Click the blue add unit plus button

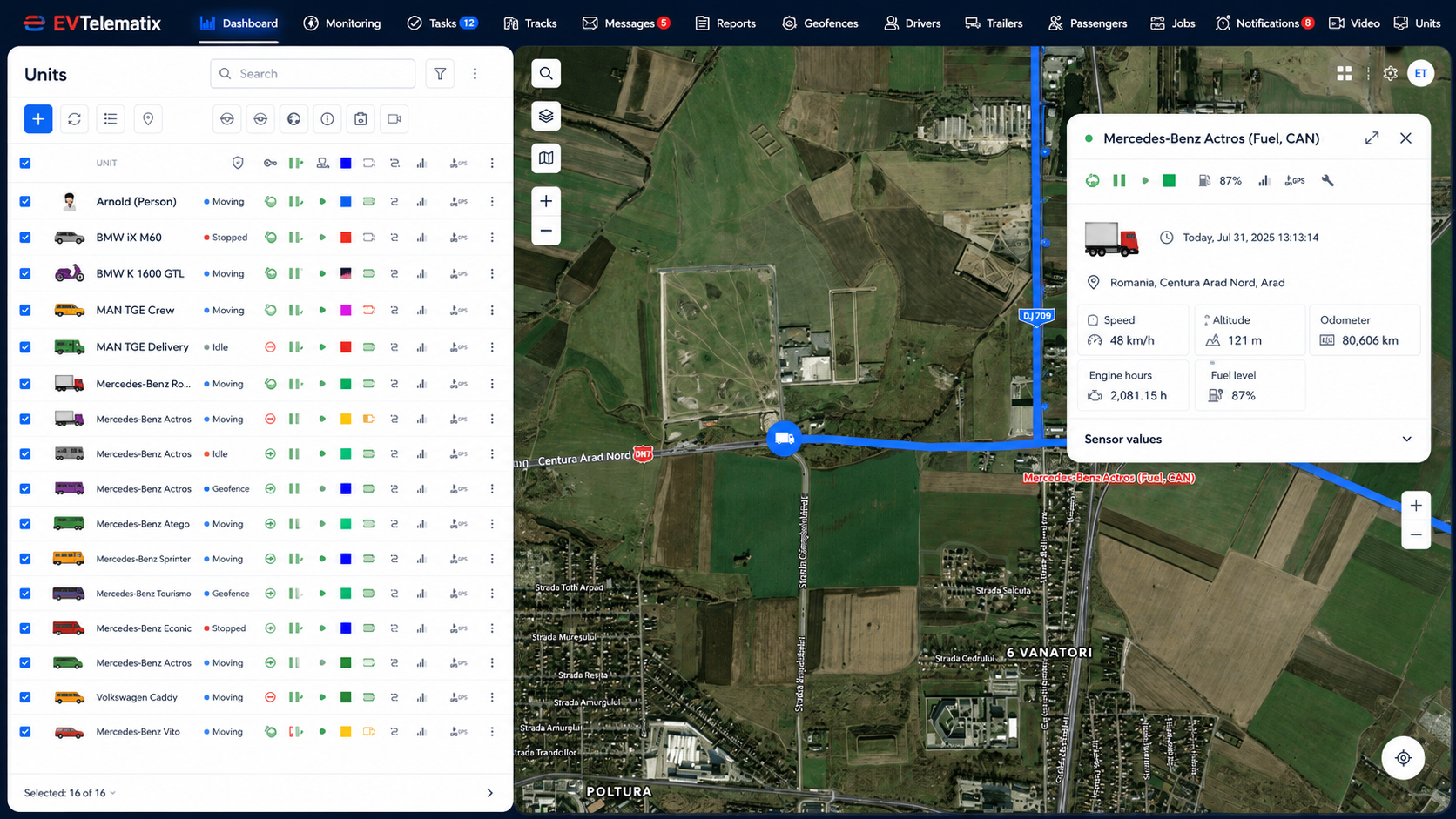[x=38, y=119]
